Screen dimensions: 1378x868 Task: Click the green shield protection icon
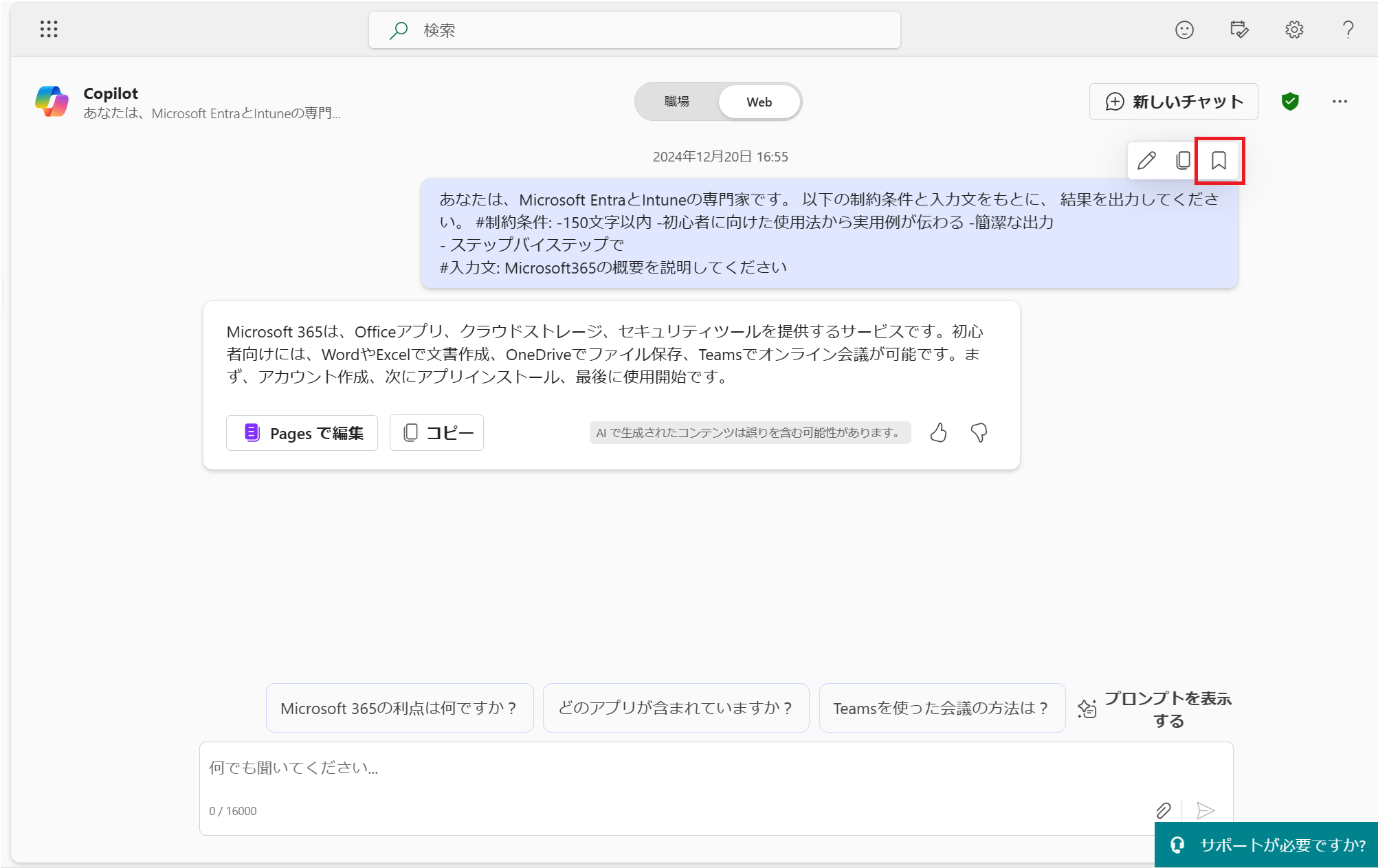point(1290,102)
